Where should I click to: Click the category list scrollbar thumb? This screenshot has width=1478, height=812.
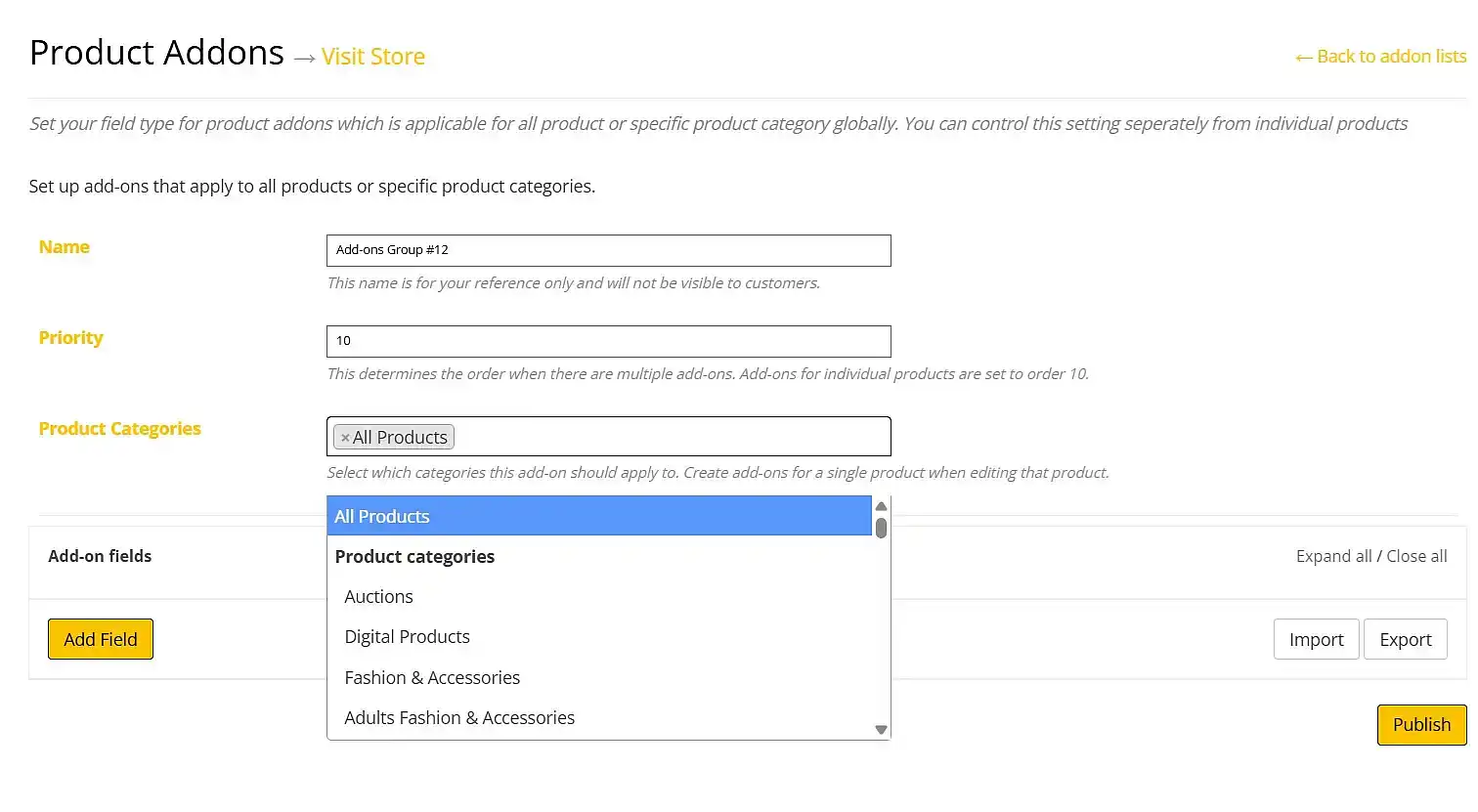click(881, 528)
